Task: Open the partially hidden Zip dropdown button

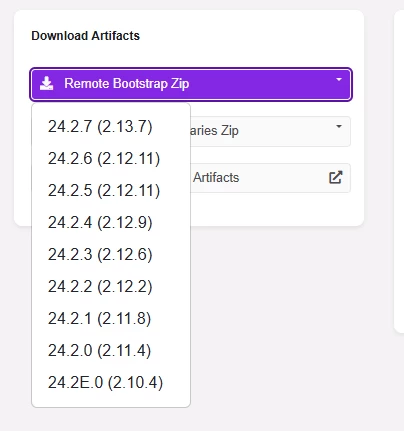Action: point(270,131)
